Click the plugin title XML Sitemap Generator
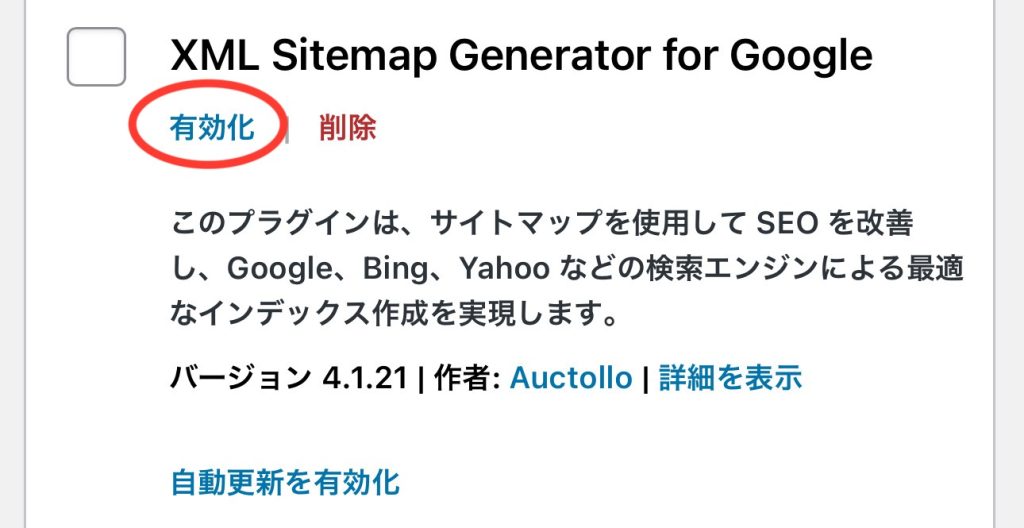This screenshot has width=1024, height=528. (x=521, y=55)
